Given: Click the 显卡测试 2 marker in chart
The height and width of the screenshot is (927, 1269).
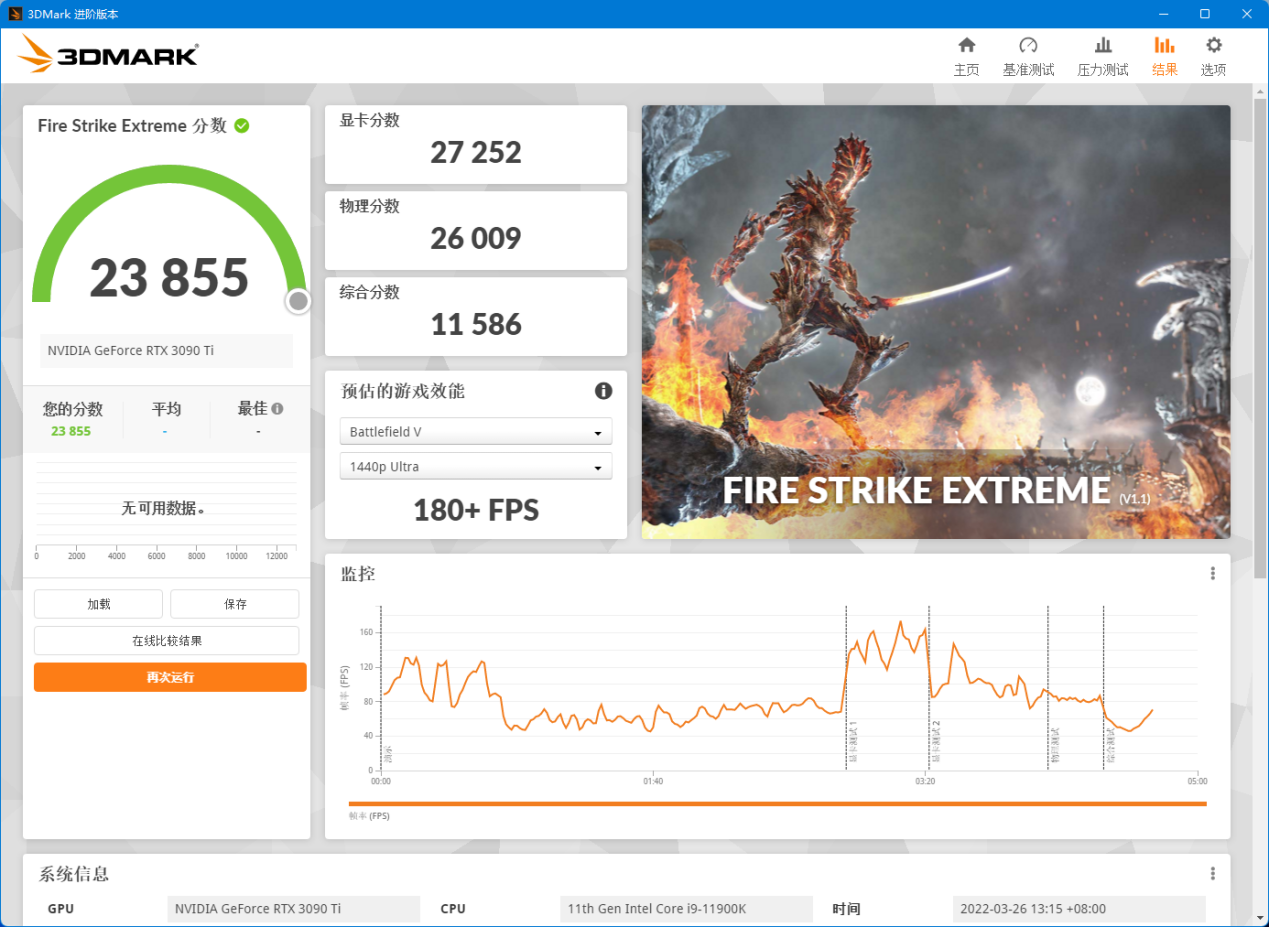Looking at the screenshot, I should (x=936, y=742).
